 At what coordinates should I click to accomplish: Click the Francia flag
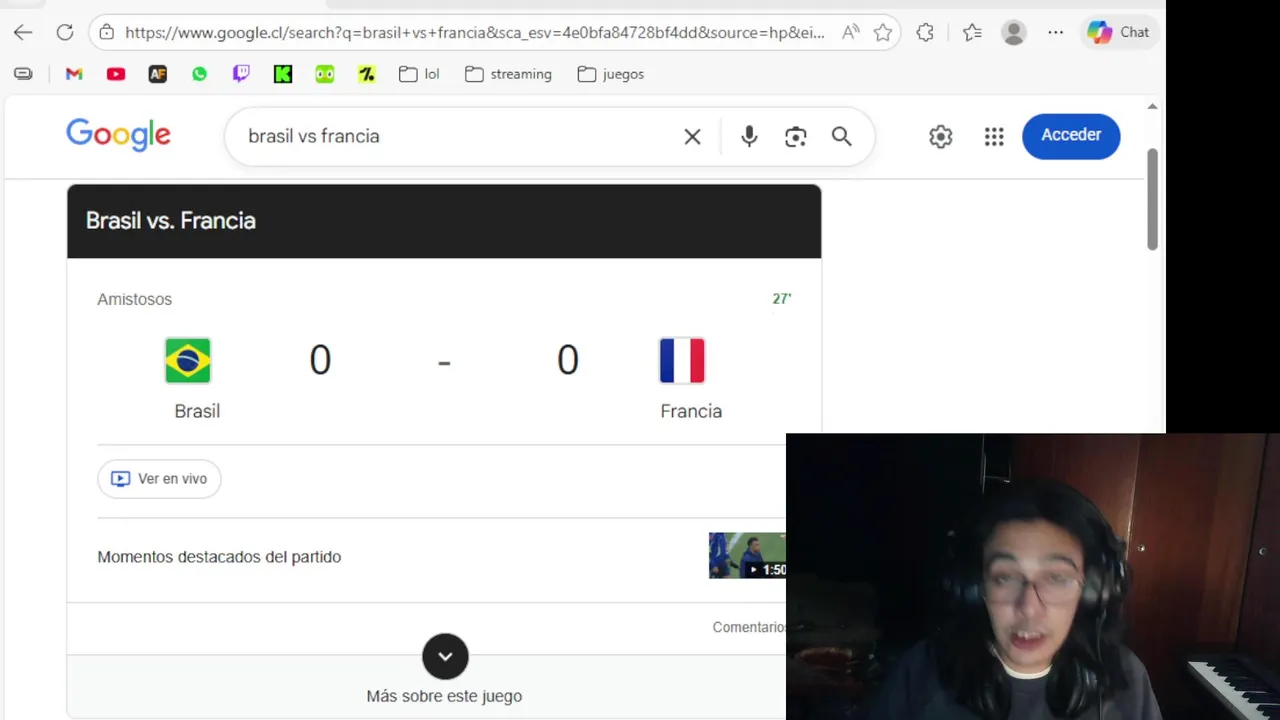682,361
